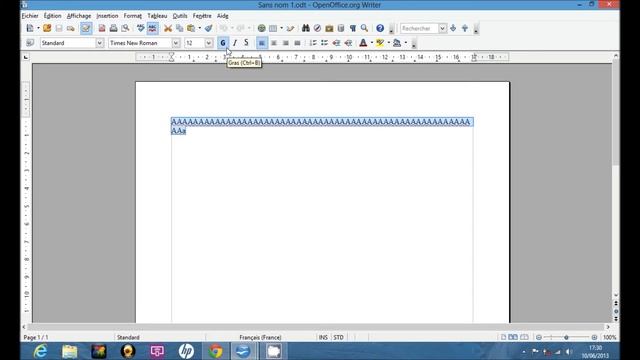Open the Édition menu
This screenshot has width=640, height=360.
point(52,16)
